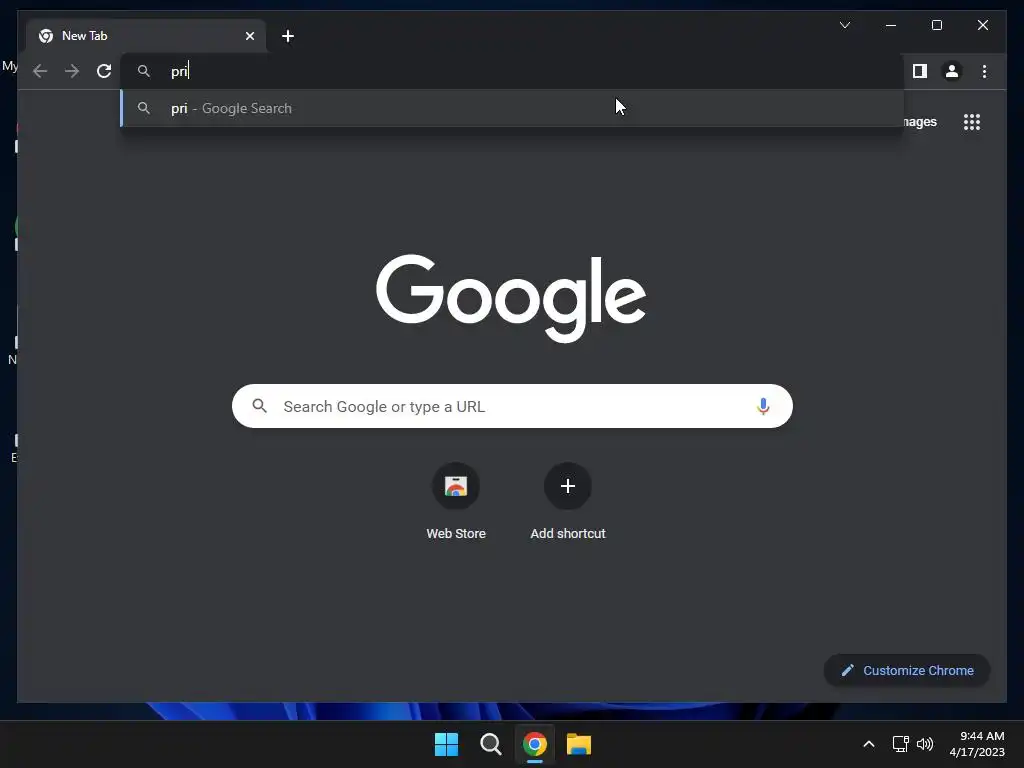Open the Chrome three-dot menu
The height and width of the screenshot is (768, 1024).
984,71
